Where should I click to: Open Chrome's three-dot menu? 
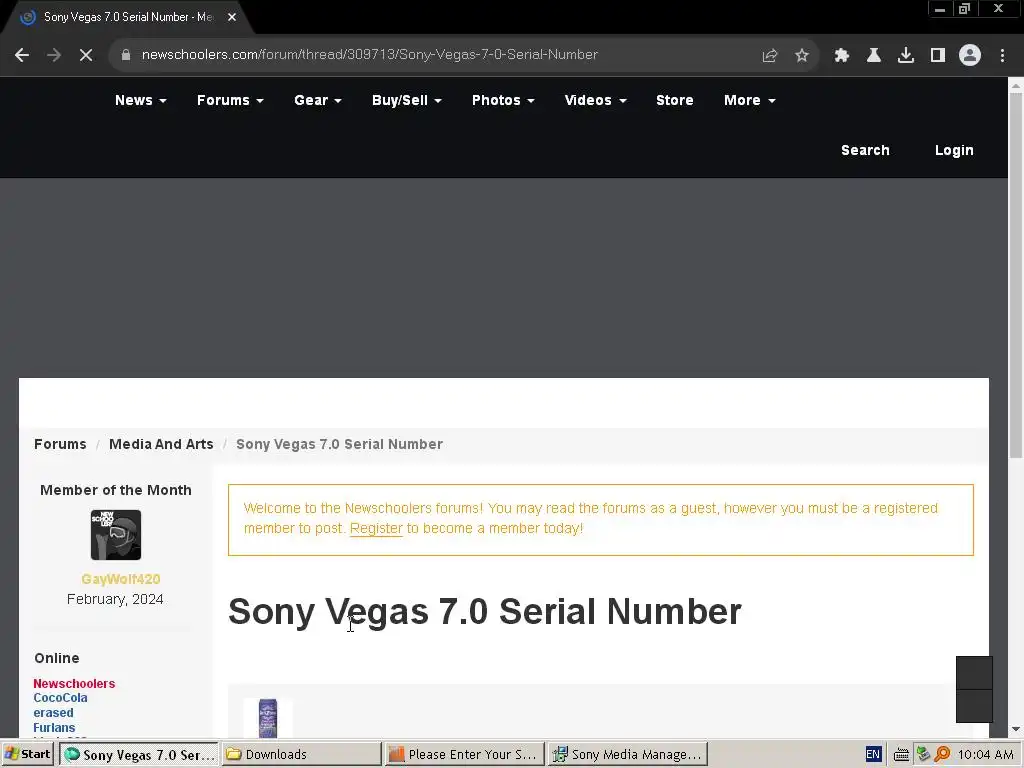(x=1002, y=56)
